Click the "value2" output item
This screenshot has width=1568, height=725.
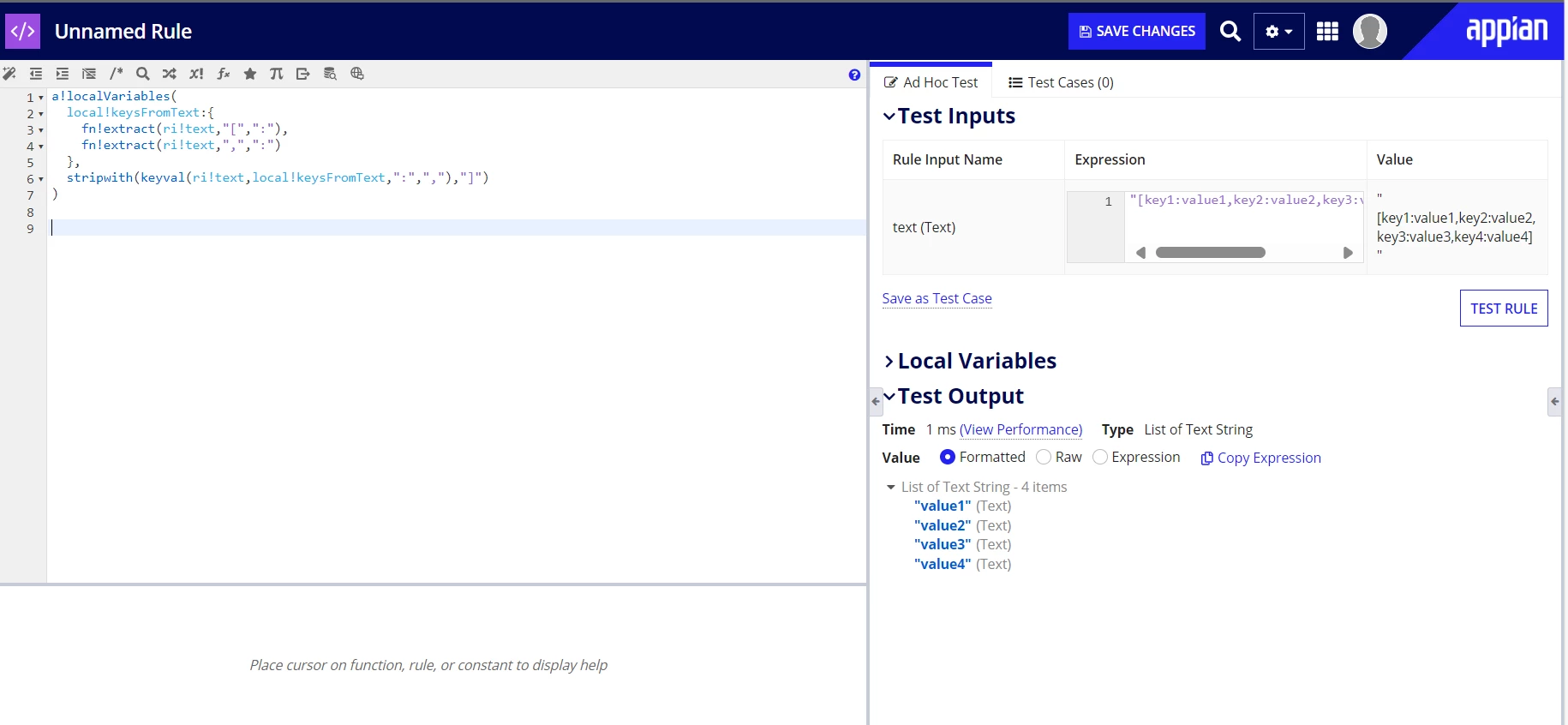point(943,525)
